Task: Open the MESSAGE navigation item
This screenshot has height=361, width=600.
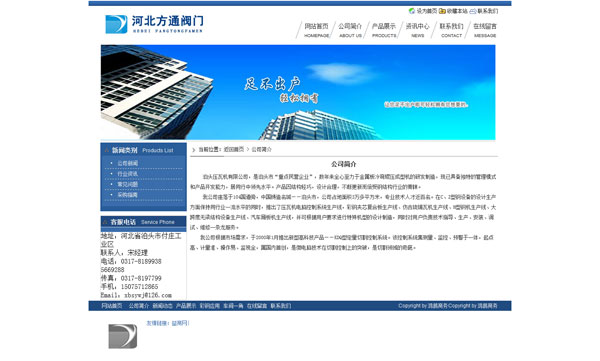Action: 485,30
